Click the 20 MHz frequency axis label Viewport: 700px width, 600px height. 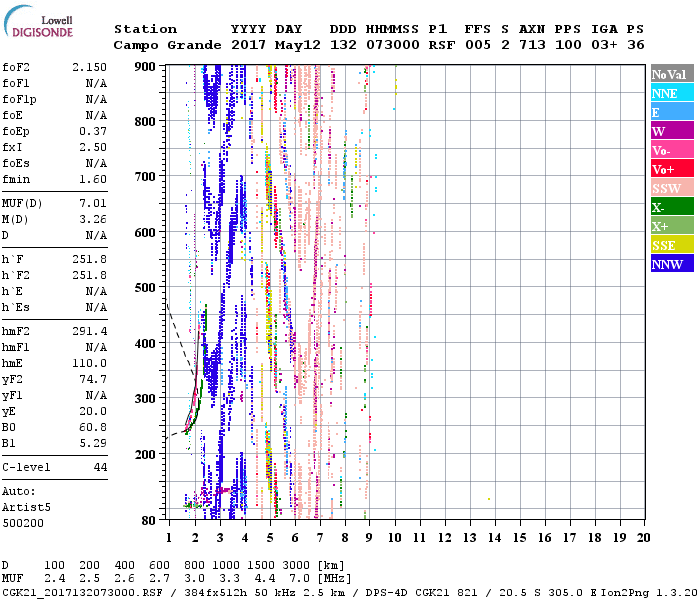(643, 538)
